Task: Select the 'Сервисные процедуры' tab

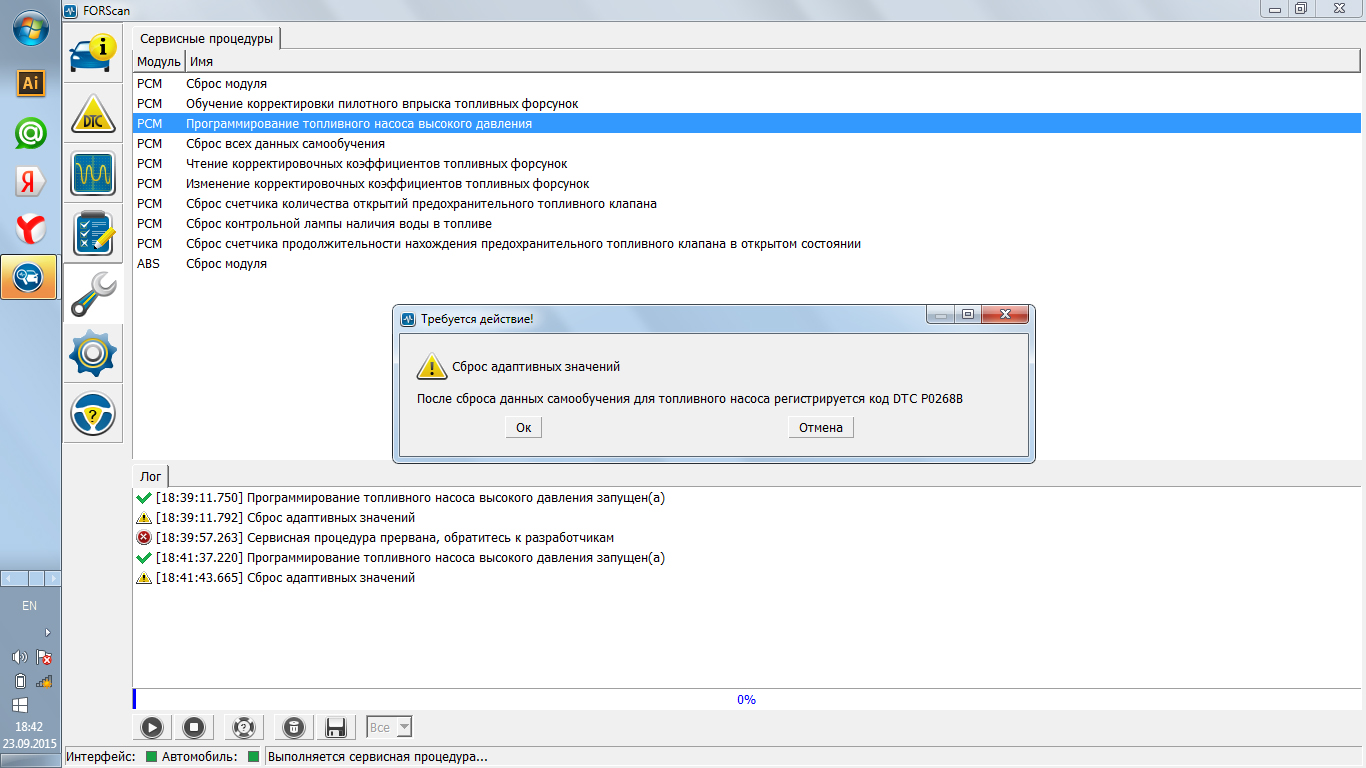Action: click(206, 39)
